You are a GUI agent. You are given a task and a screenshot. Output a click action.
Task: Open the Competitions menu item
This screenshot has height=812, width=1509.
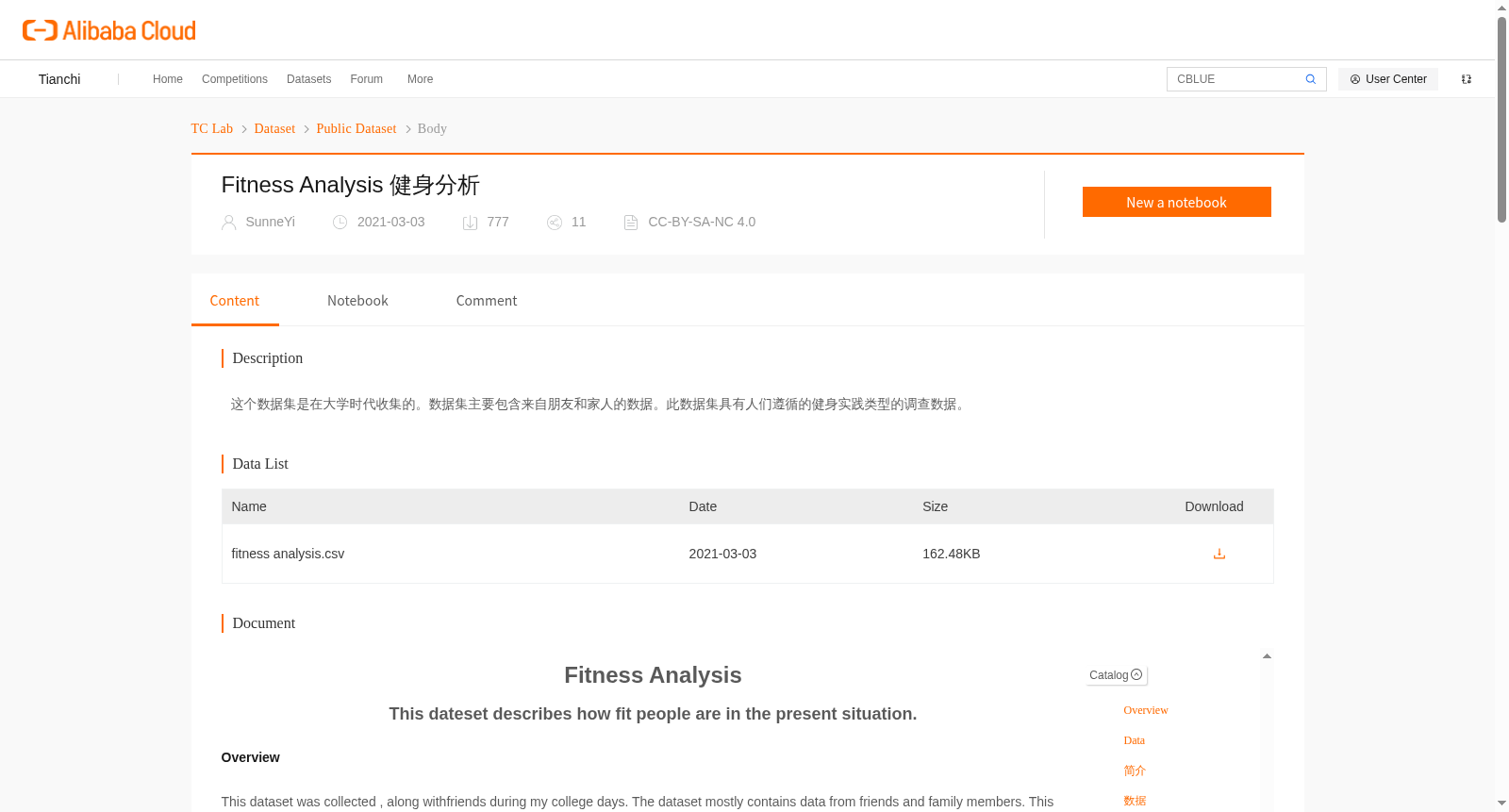[235, 79]
